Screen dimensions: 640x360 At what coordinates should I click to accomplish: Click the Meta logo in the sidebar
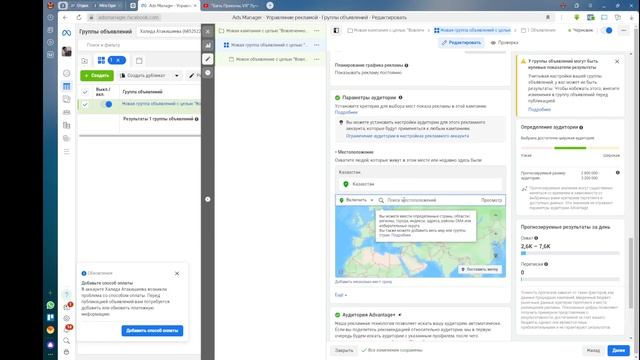(x=67, y=33)
